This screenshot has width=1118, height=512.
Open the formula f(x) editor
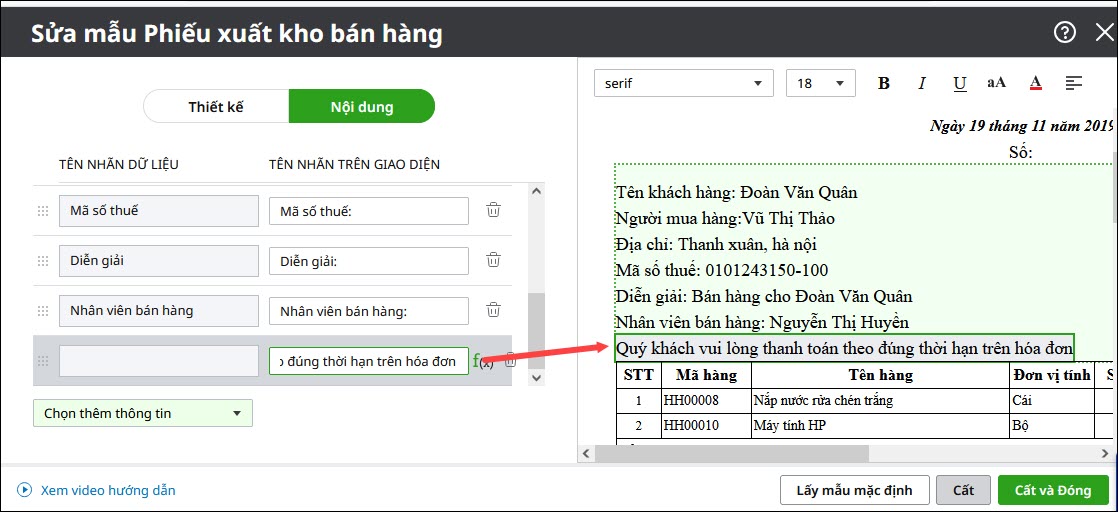(482, 362)
